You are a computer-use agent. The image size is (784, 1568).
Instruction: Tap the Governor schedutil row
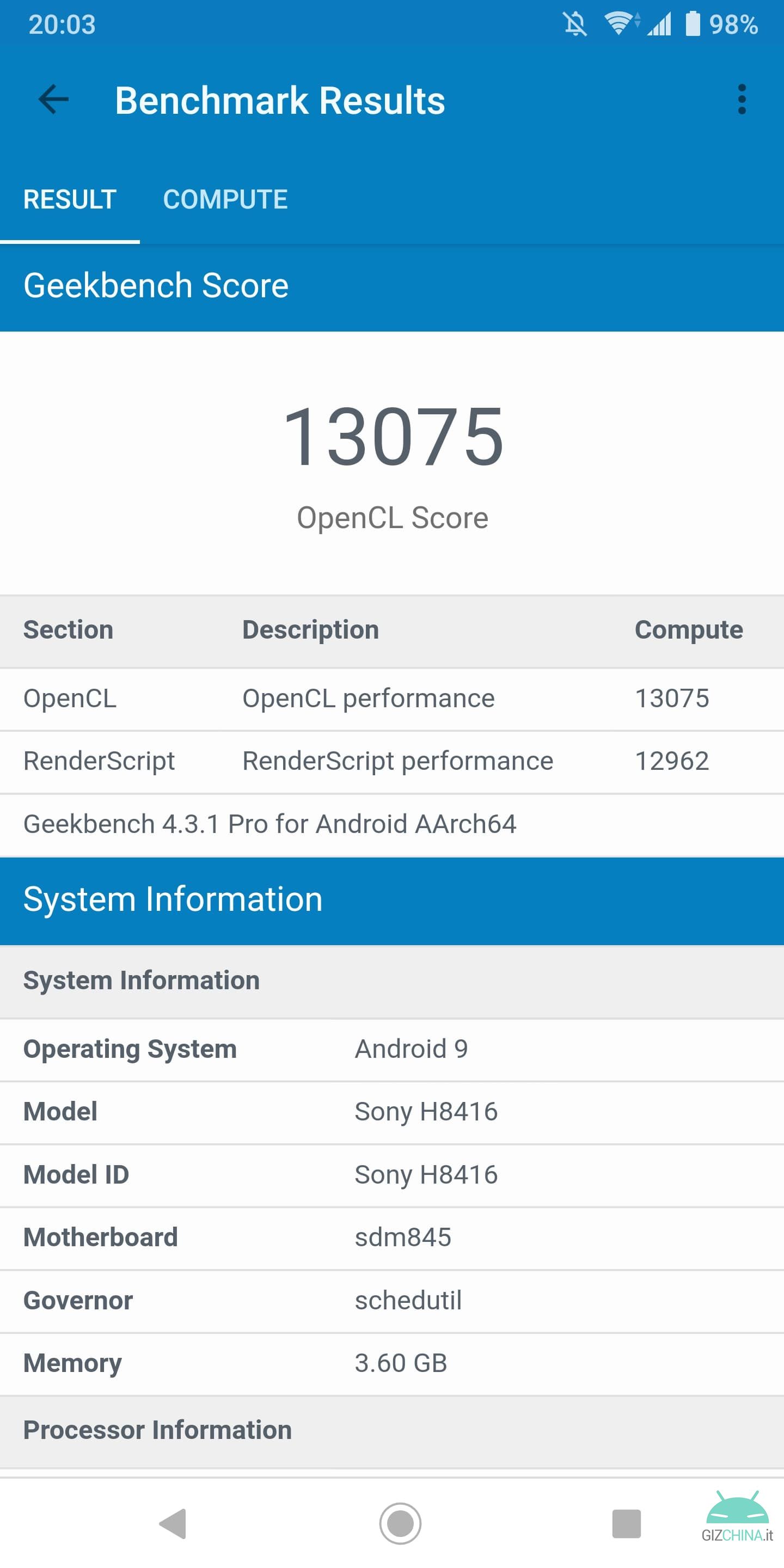(392, 1301)
